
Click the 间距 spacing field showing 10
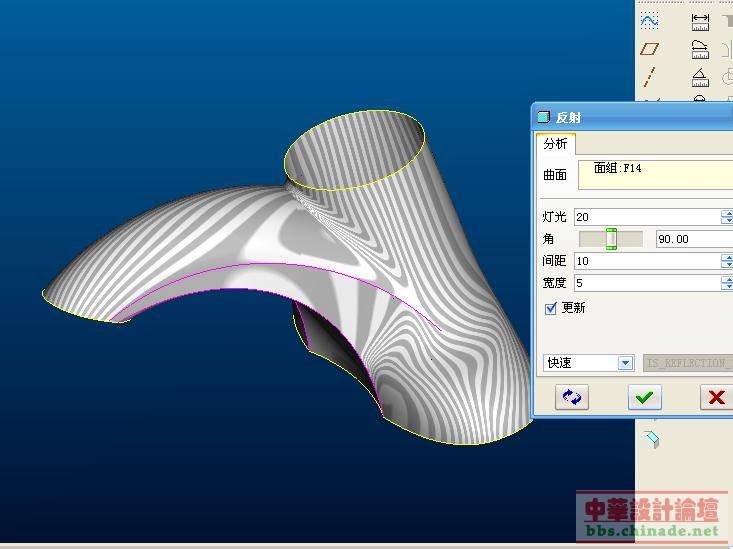[647, 261]
